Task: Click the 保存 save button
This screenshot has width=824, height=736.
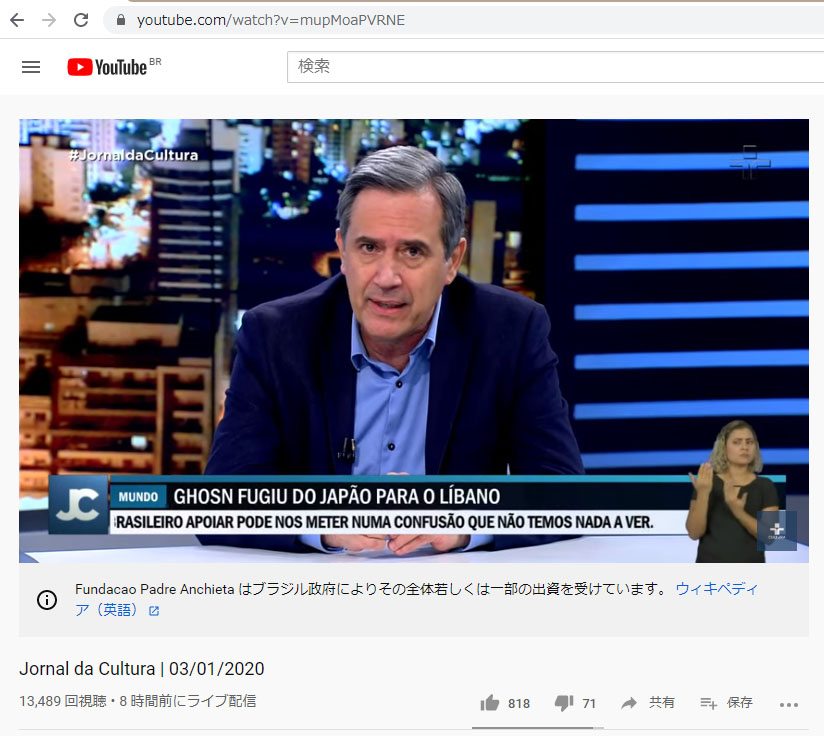Action: [739, 702]
